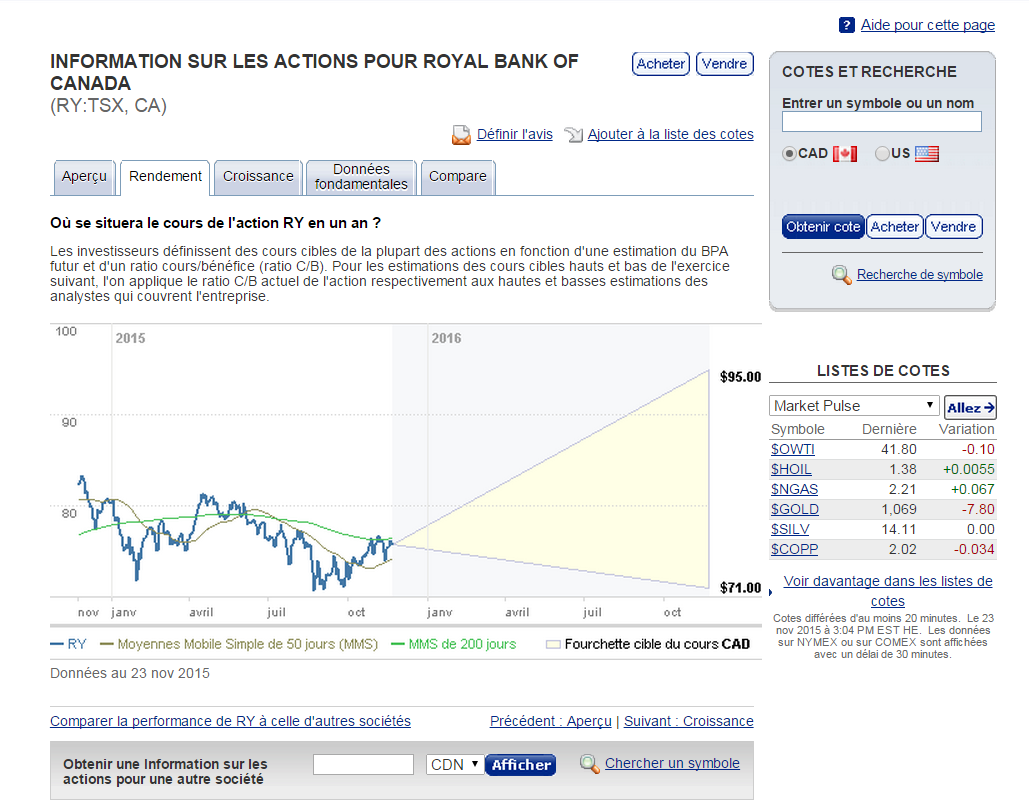Click the Données au 23 nov 2015 text
Viewport: 1029px width, 810px height.
(x=130, y=673)
